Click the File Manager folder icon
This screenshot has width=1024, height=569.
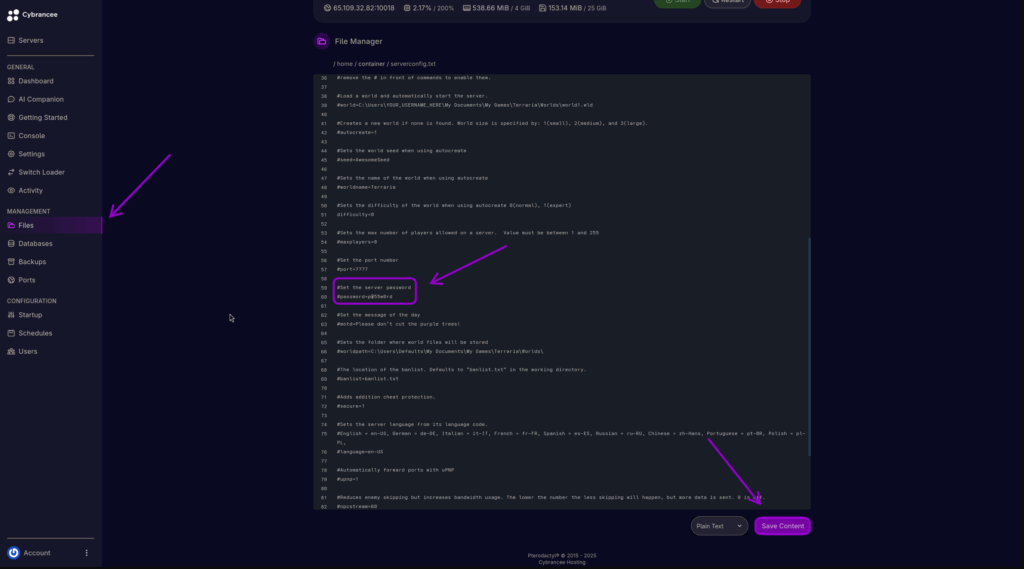coord(321,41)
